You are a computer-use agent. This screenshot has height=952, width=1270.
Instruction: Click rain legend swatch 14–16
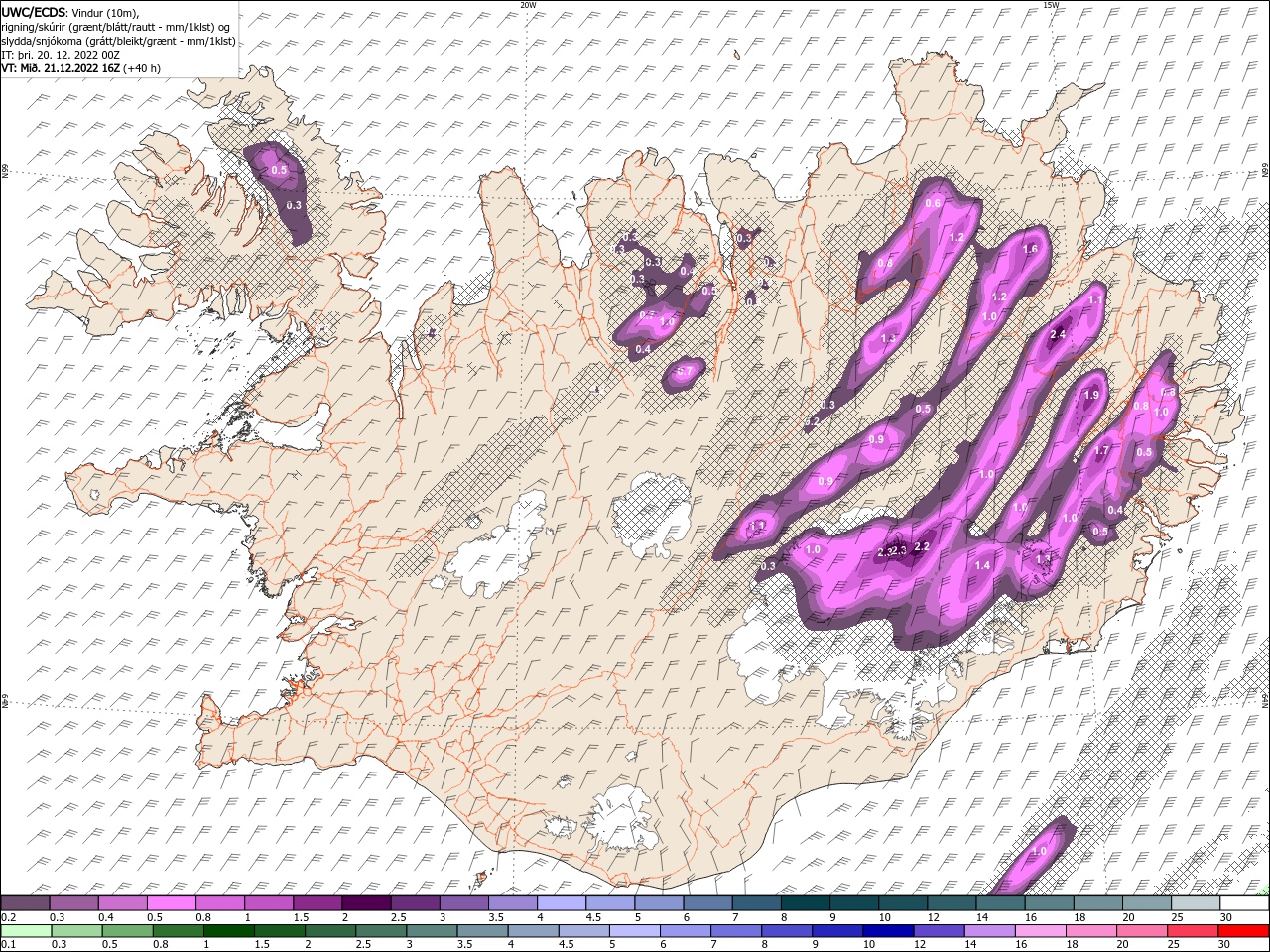point(988,931)
